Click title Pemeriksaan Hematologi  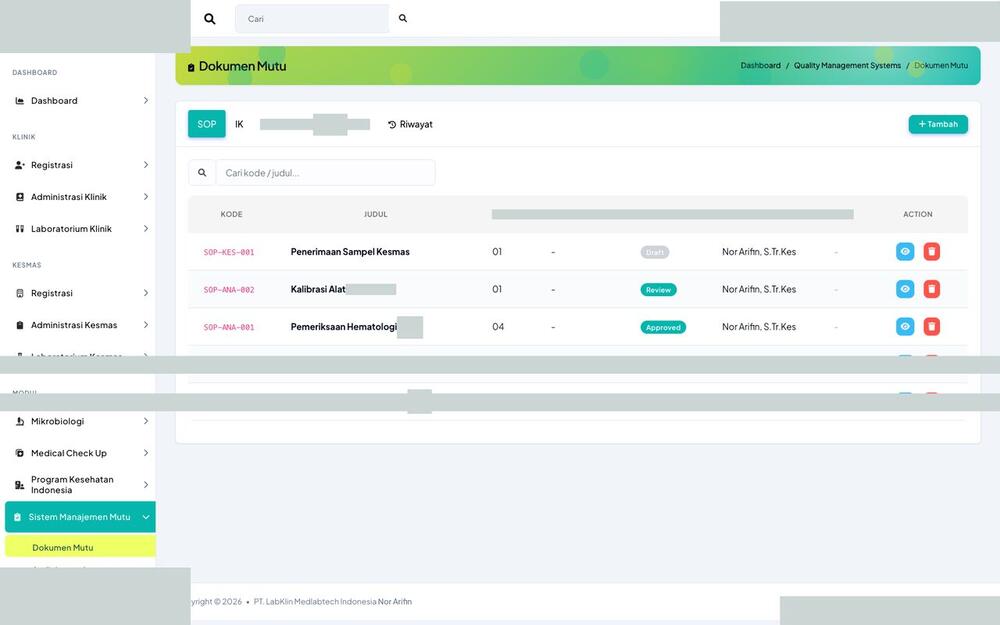click(x=344, y=327)
